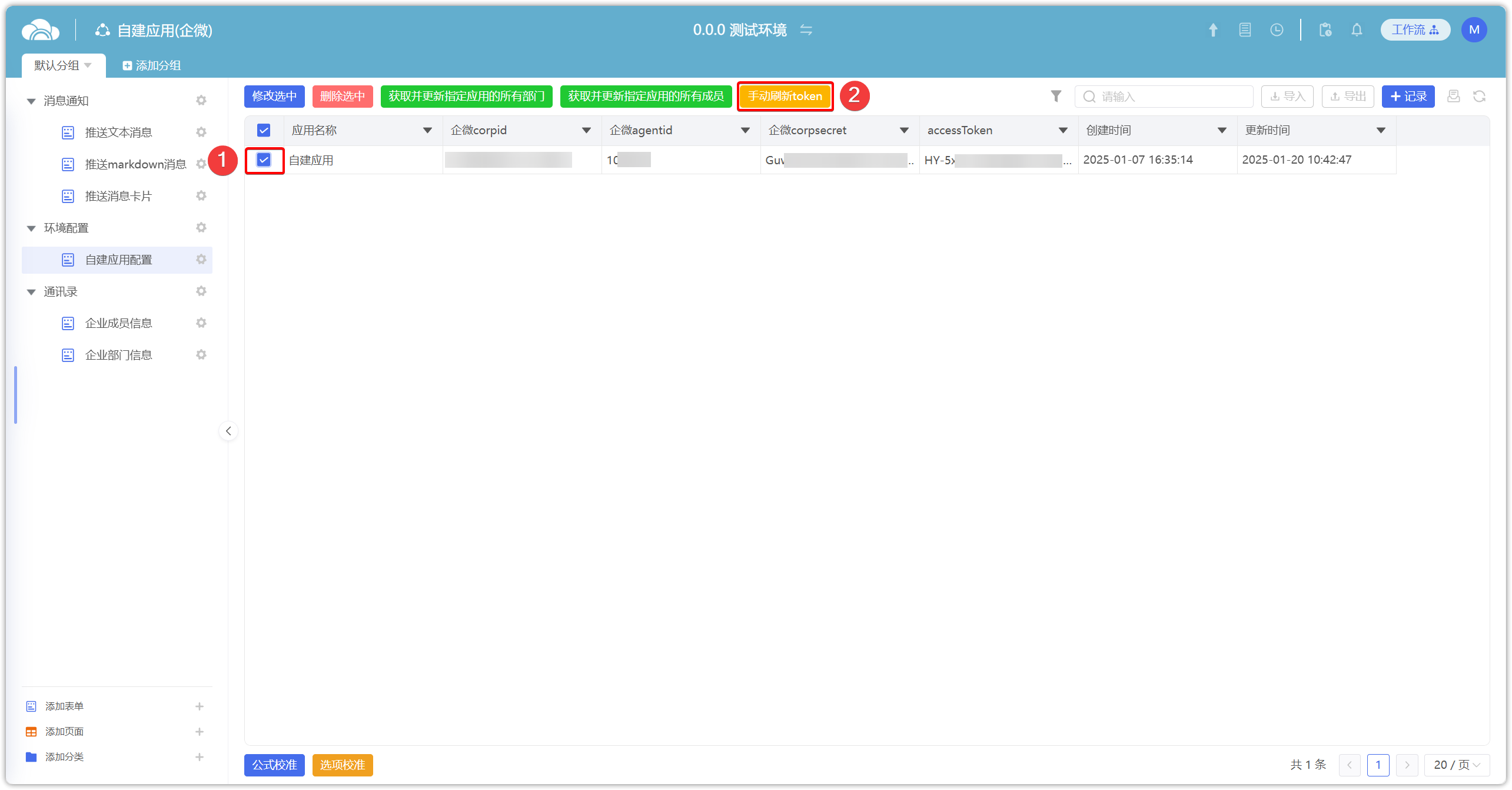1512x790 pixels.
Task: Open the history clock icon
Action: click(x=1277, y=30)
